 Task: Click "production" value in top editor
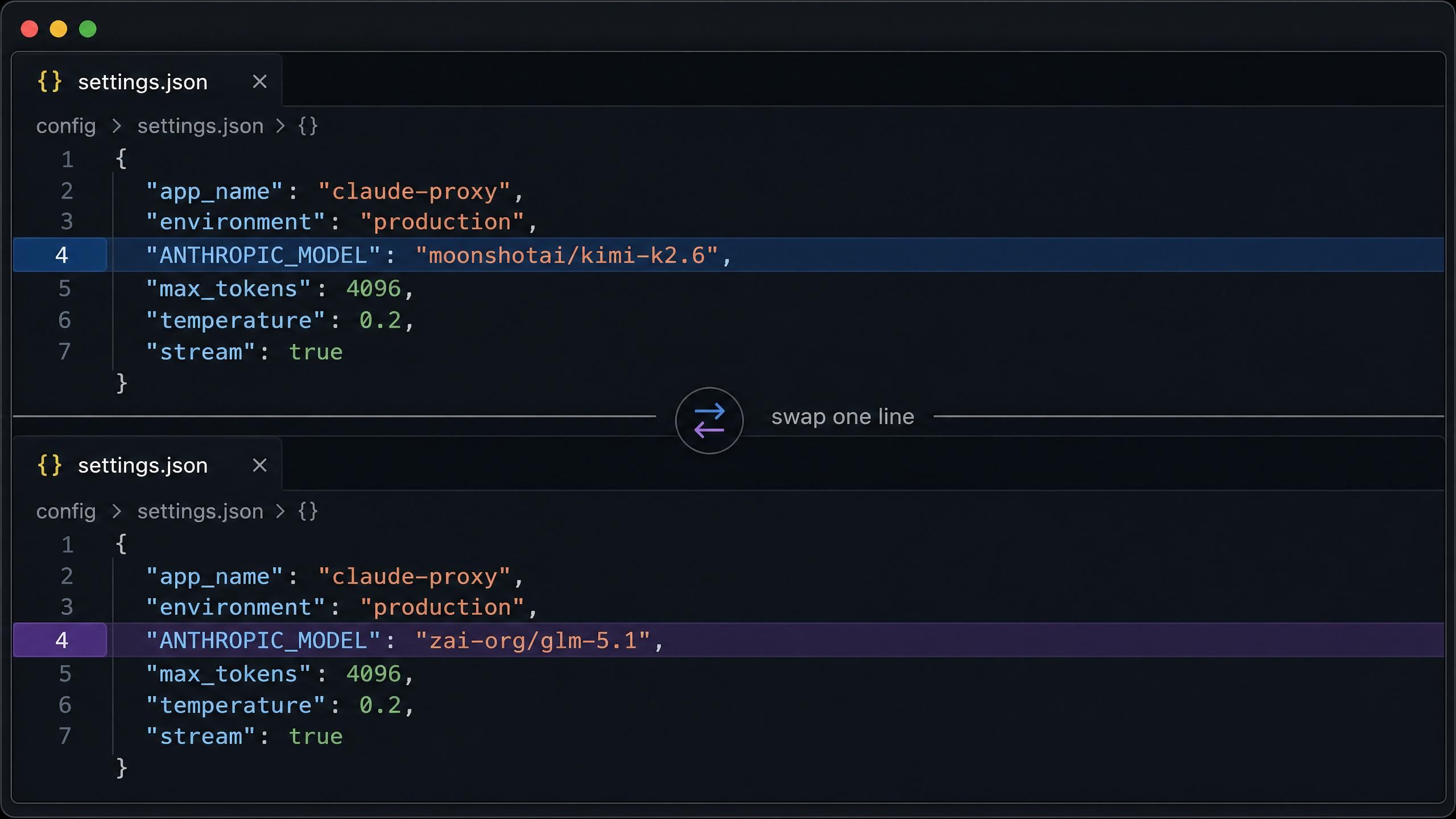[x=442, y=222]
